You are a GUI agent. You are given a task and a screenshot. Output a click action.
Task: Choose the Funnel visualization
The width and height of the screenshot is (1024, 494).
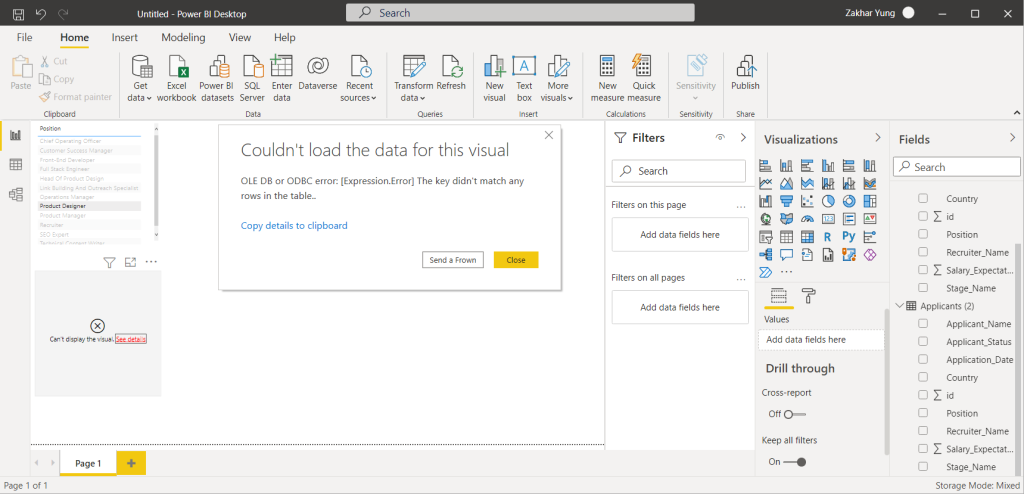point(786,201)
